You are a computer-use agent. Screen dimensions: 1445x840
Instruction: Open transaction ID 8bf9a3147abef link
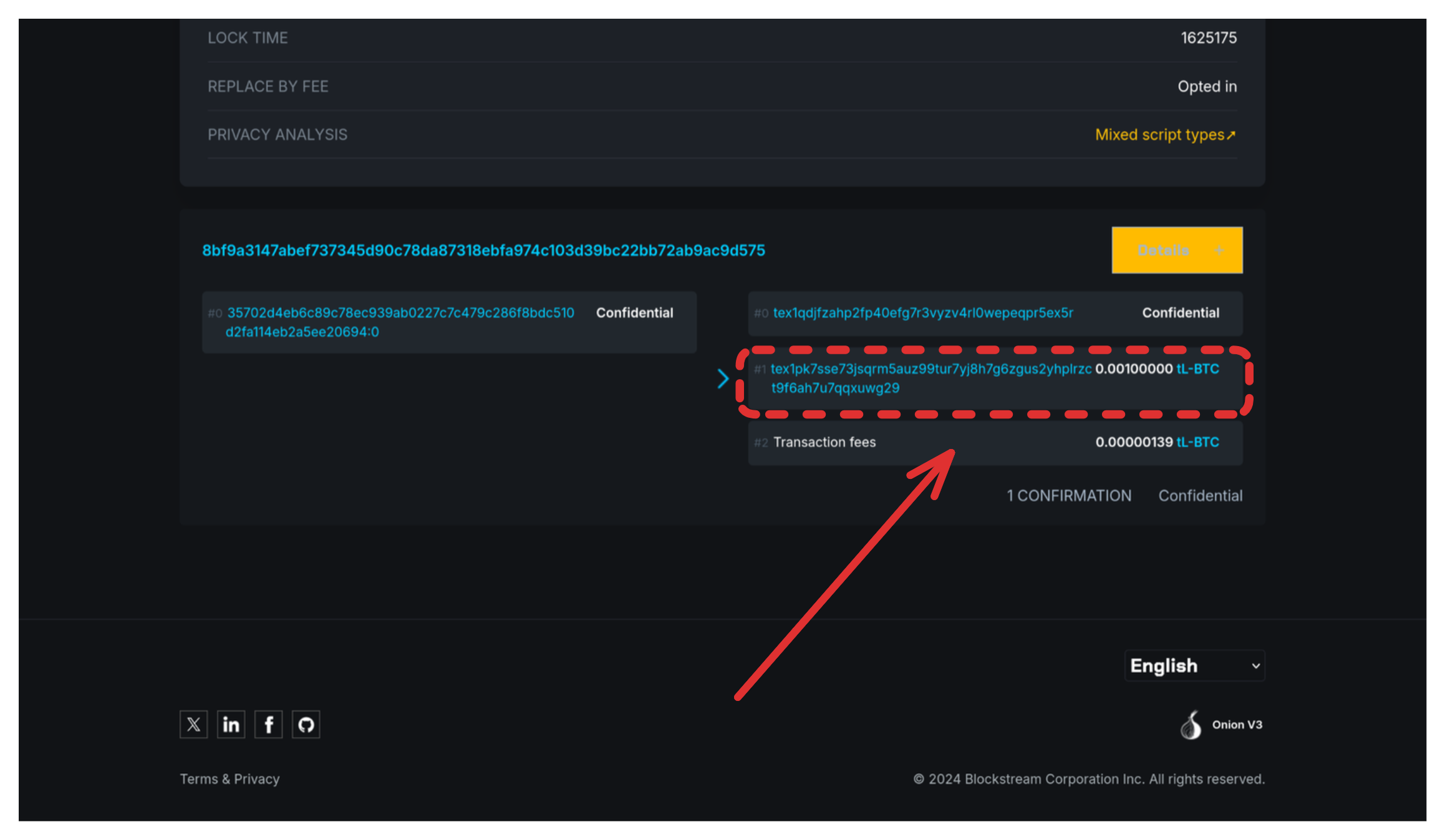(x=483, y=250)
